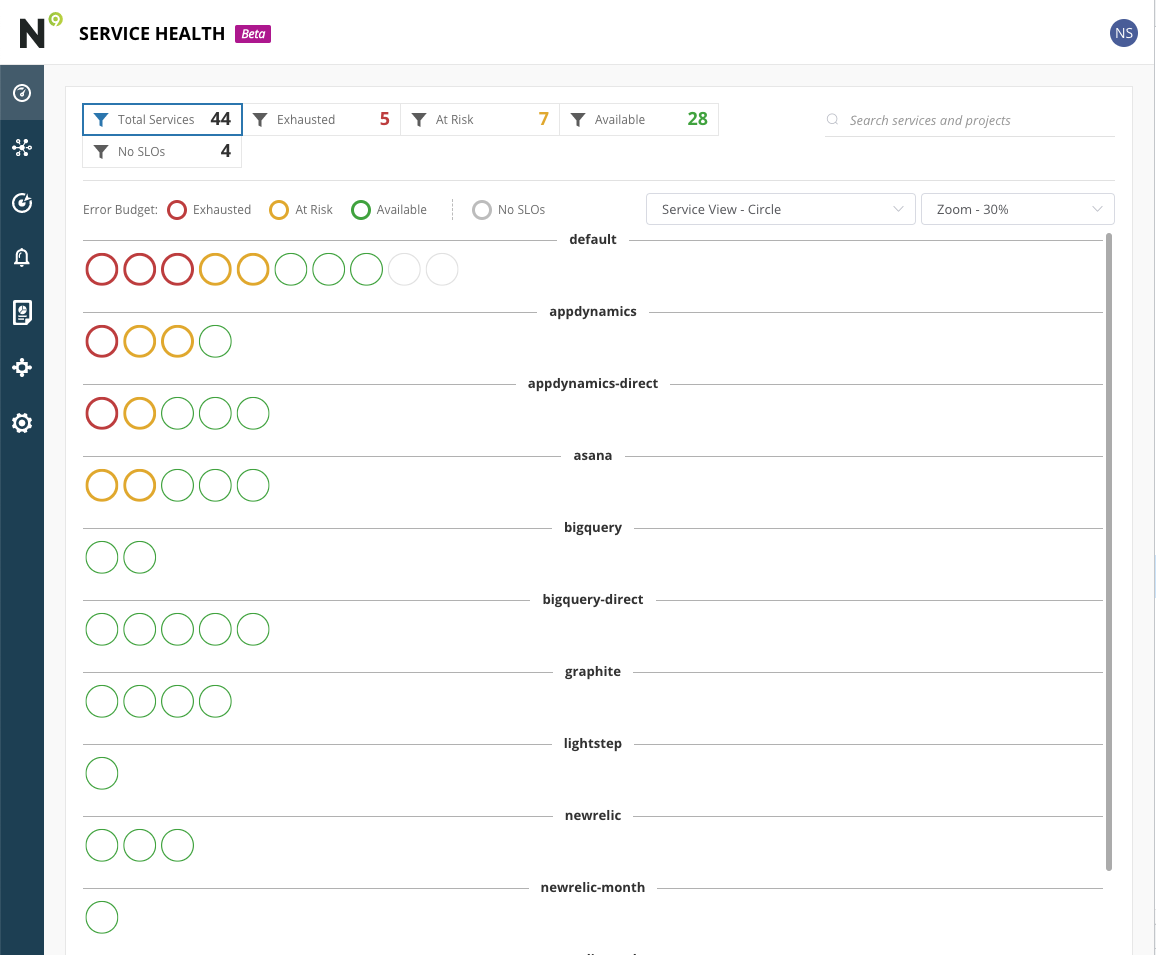Image resolution: width=1156 pixels, height=955 pixels.
Task: Select the last gray circle under default
Action: pos(442,269)
